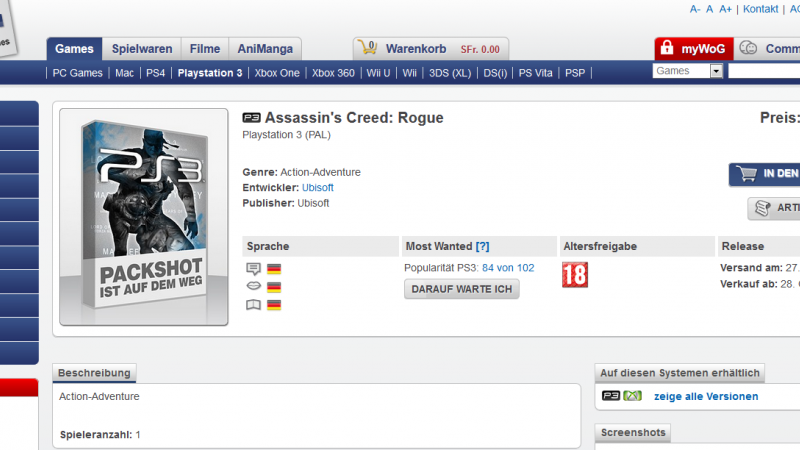This screenshot has height=450, width=800.
Task: Open the Ubisoft developer link
Action: coord(318,188)
